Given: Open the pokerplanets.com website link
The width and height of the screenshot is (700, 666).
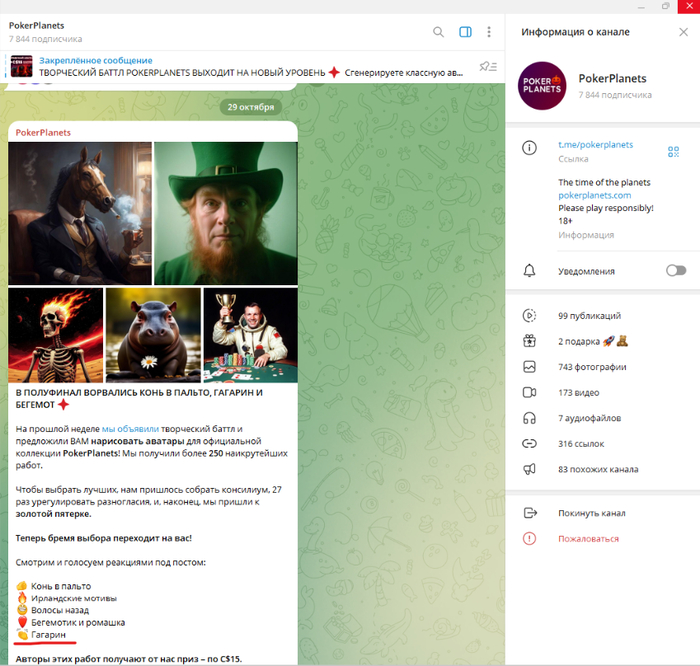Looking at the screenshot, I should pyautogui.click(x=594, y=195).
